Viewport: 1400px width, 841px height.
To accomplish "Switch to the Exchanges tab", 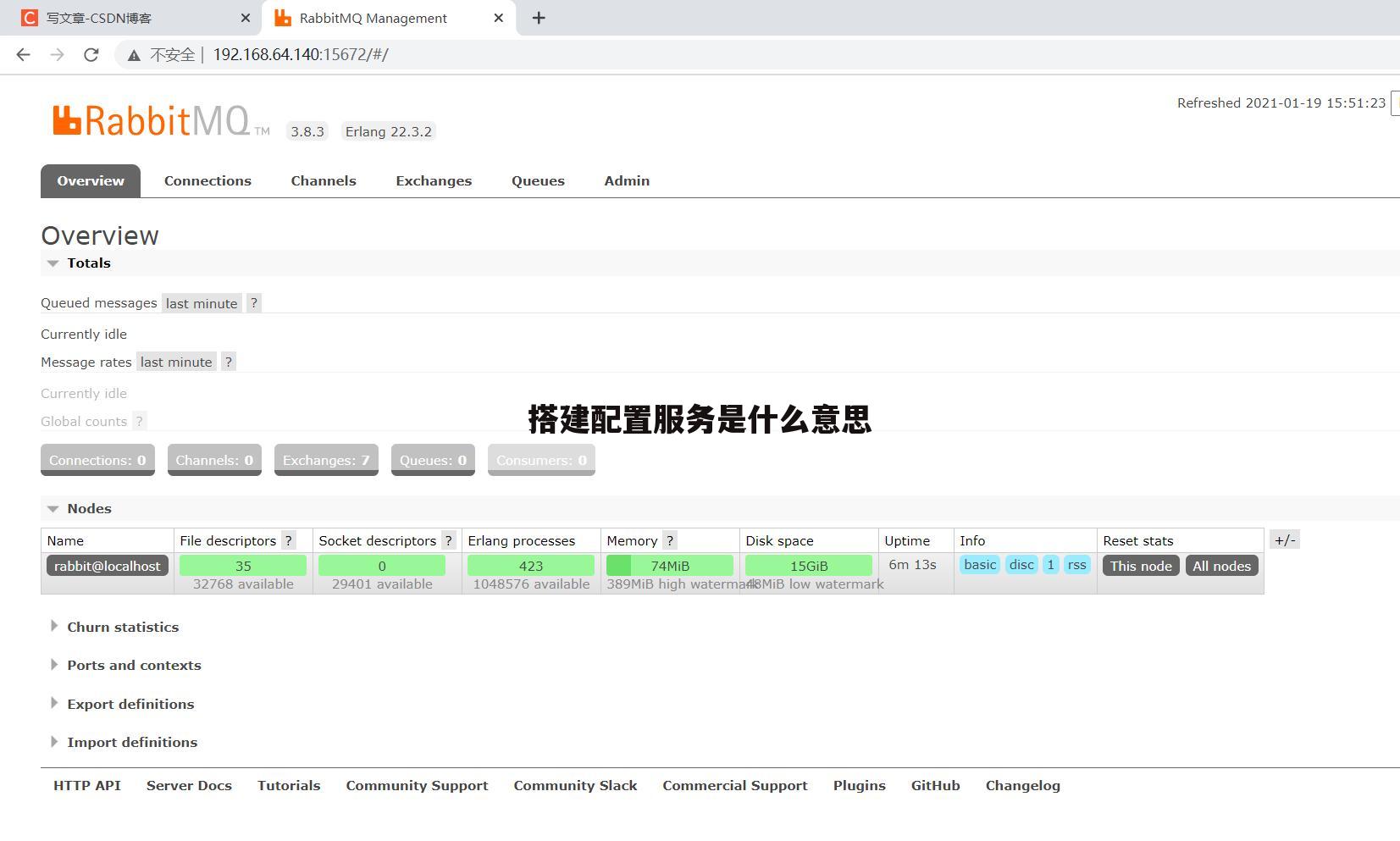I will [434, 180].
